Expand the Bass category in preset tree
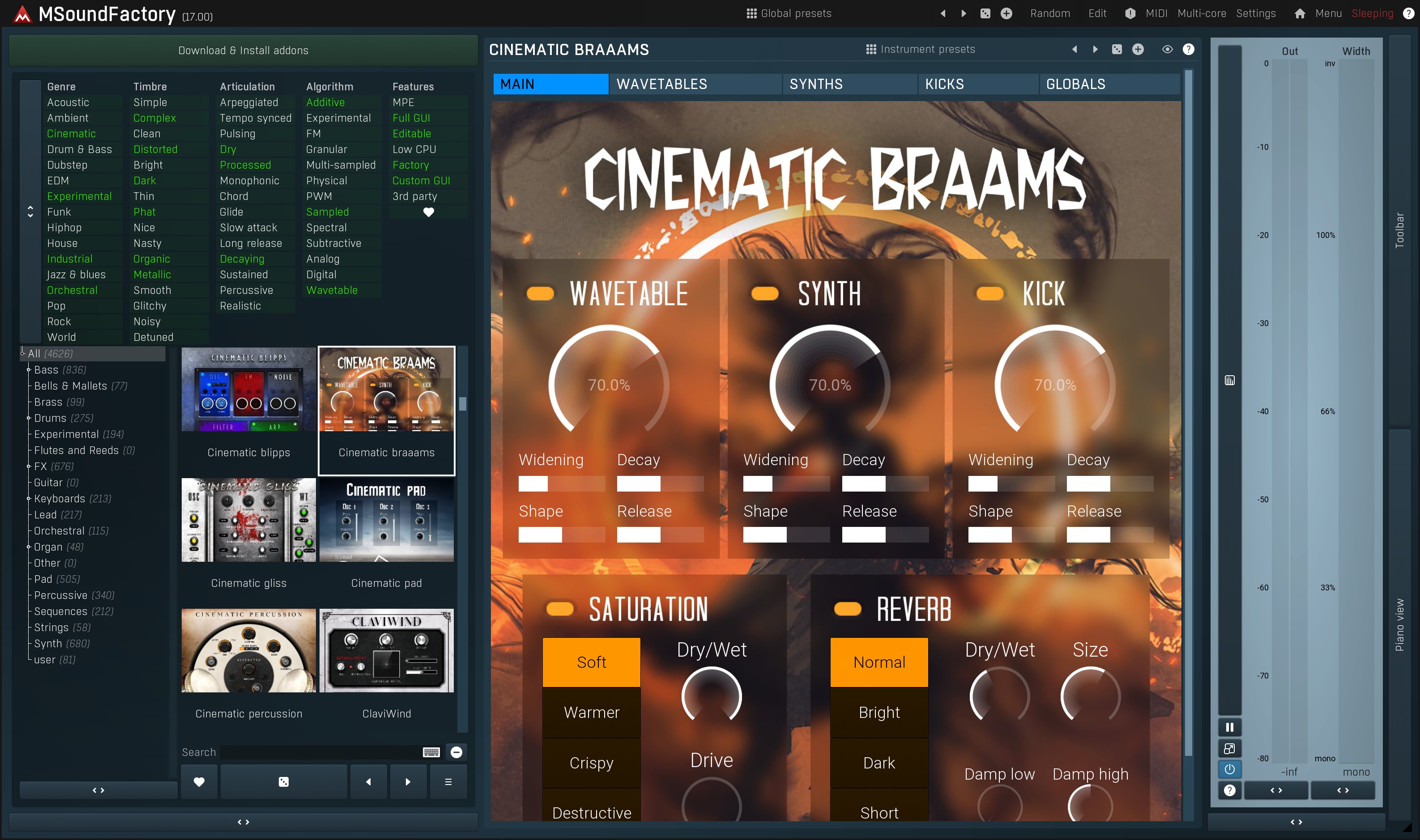Screen dimensions: 1420x840 click(29, 369)
